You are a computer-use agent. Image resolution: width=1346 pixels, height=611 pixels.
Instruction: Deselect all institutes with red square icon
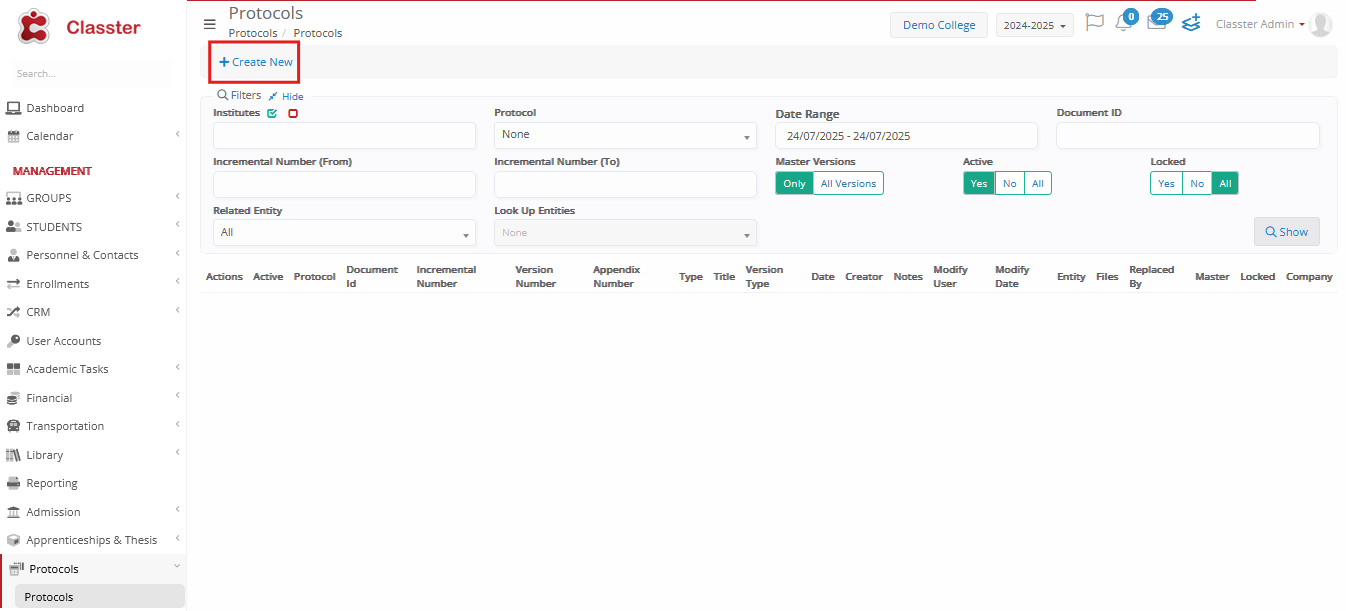(293, 114)
